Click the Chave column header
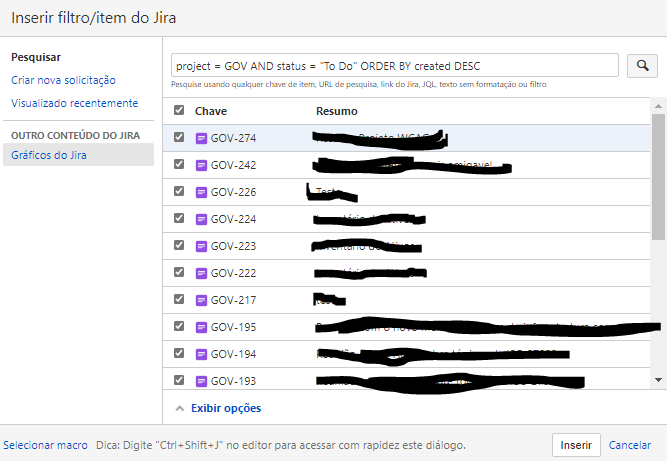The width and height of the screenshot is (667, 461). coord(211,111)
